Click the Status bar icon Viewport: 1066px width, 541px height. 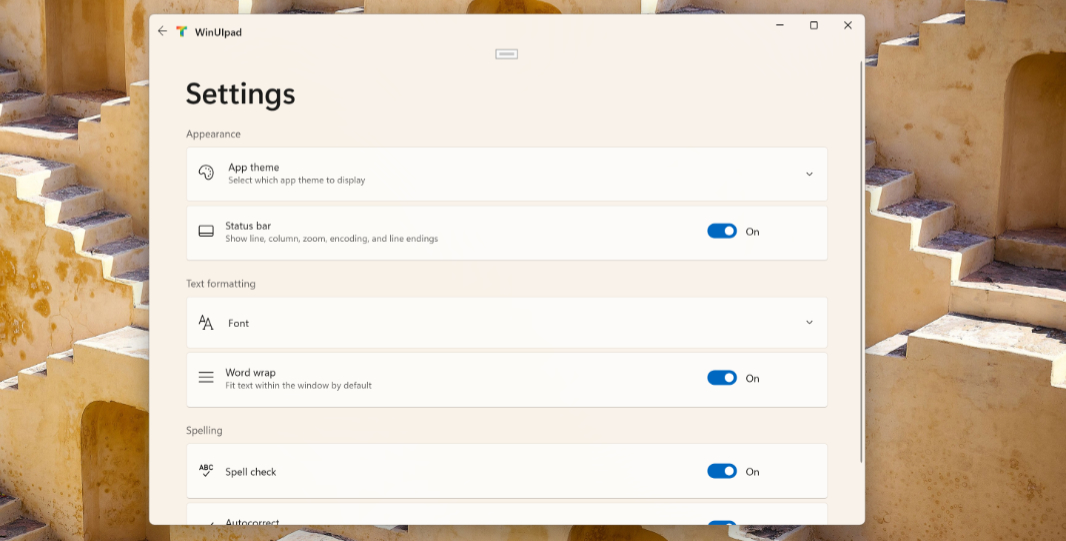tap(206, 231)
